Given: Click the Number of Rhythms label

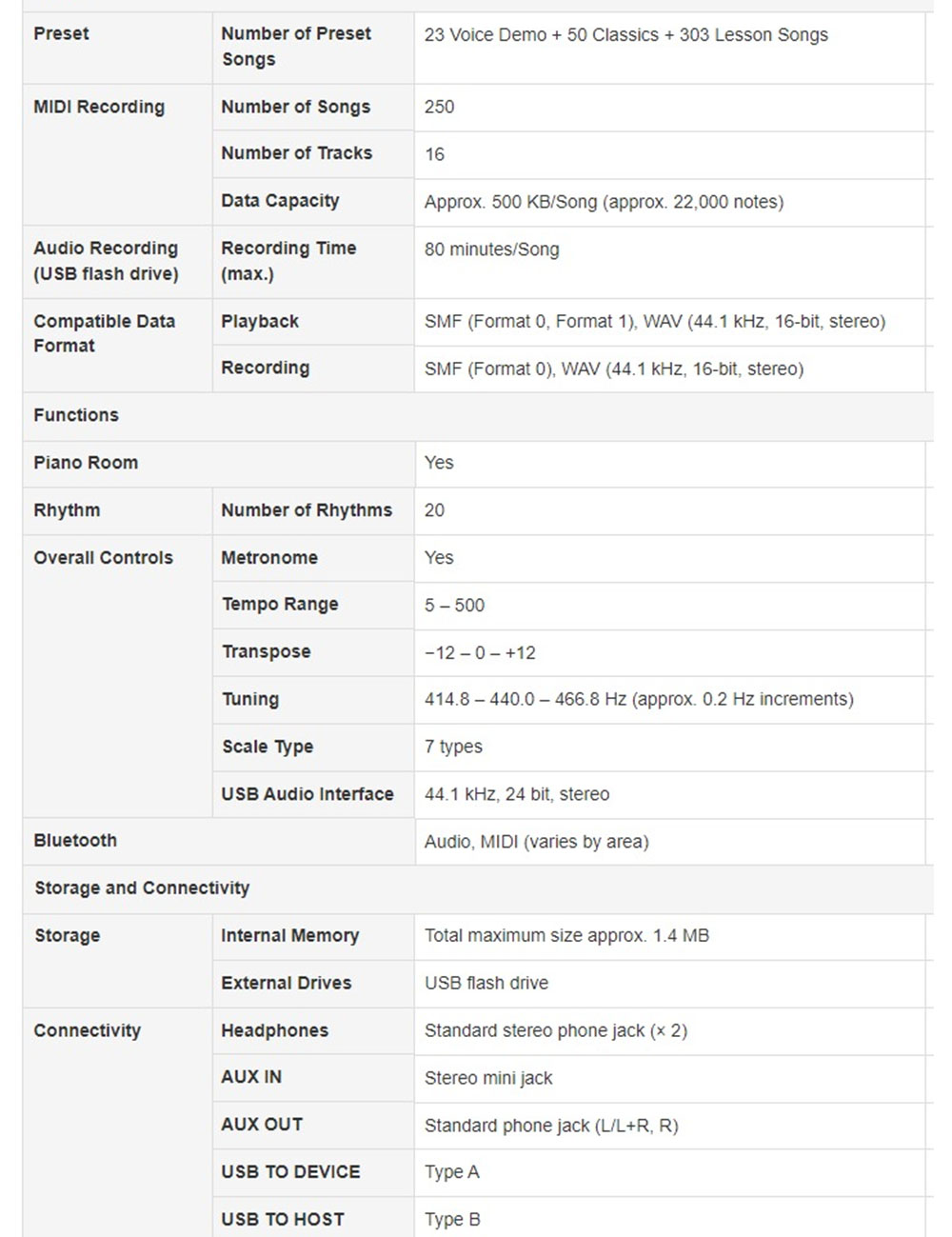Looking at the screenshot, I should click(307, 510).
